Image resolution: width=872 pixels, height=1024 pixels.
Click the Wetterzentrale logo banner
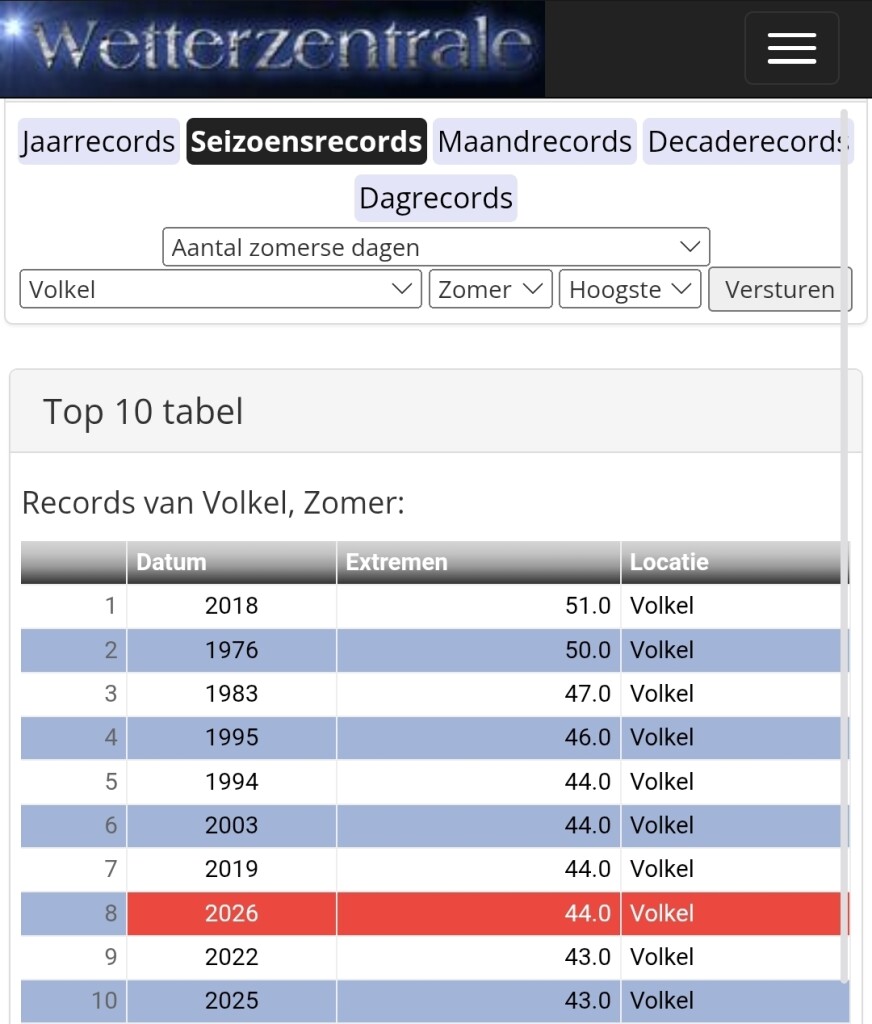tap(272, 48)
